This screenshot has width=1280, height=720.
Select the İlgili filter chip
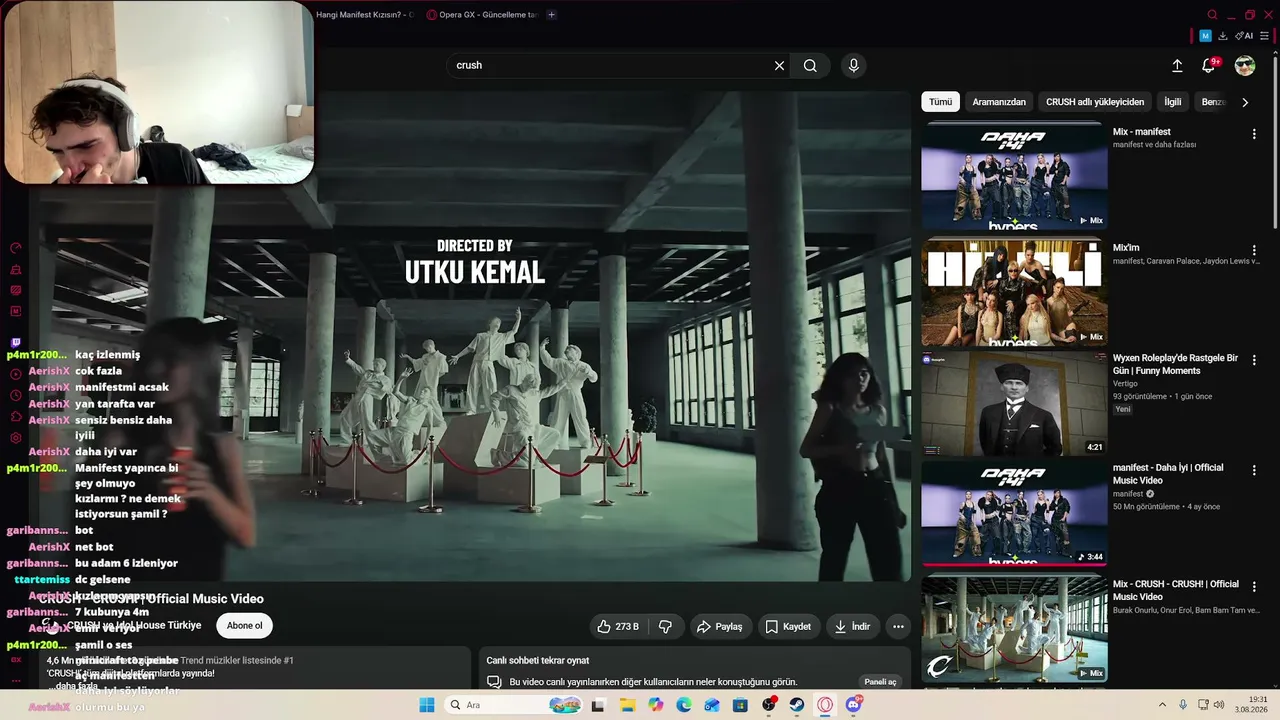(x=1173, y=102)
